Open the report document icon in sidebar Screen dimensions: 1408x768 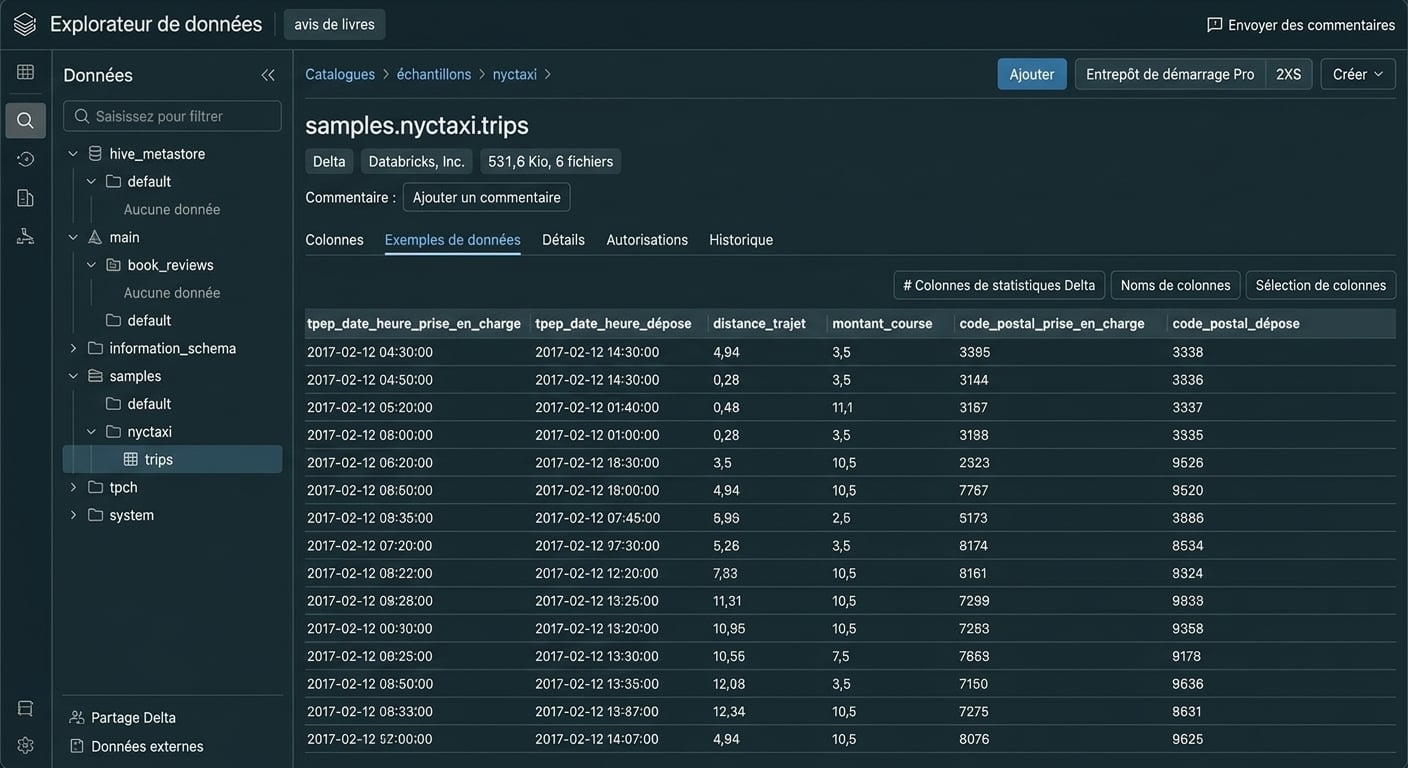tap(25, 198)
